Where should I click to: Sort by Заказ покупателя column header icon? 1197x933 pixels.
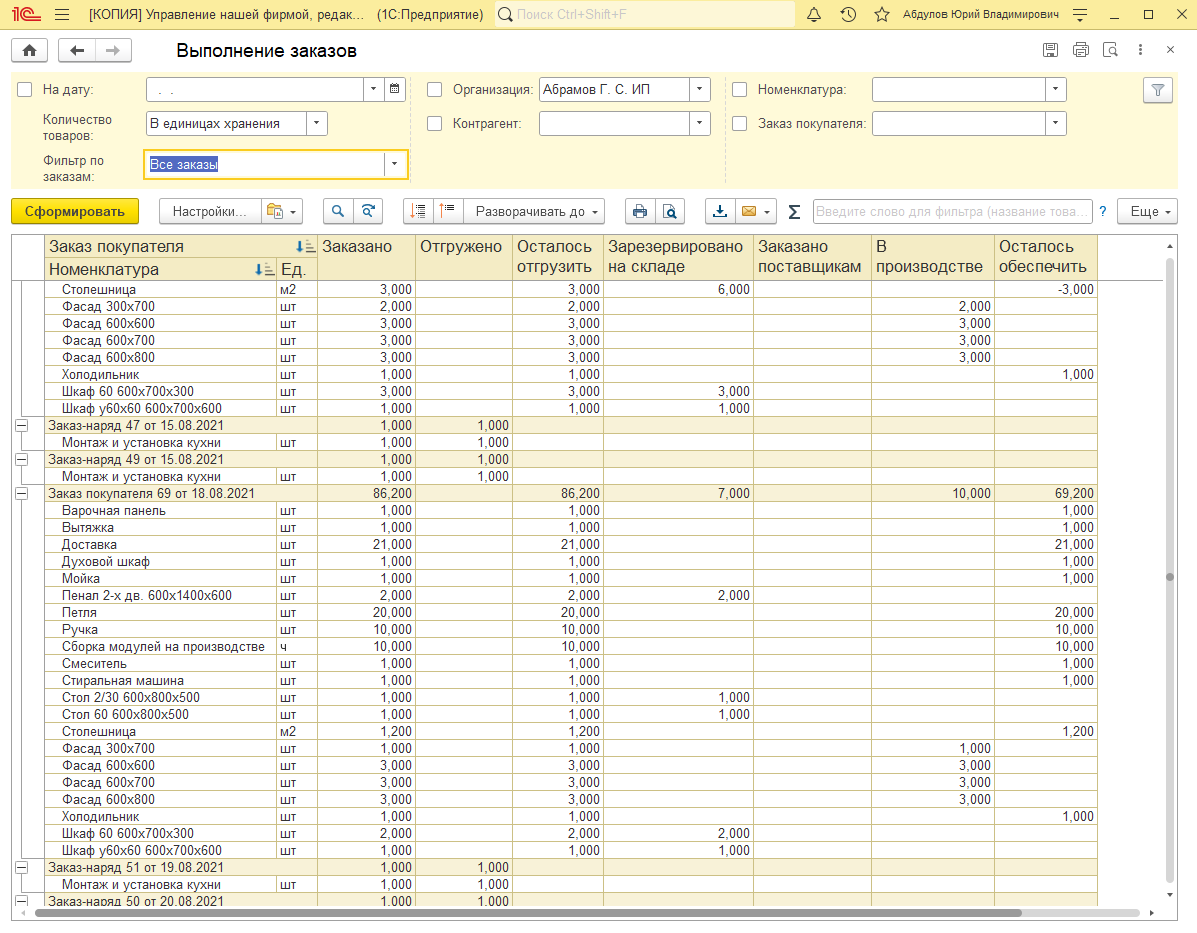(305, 247)
